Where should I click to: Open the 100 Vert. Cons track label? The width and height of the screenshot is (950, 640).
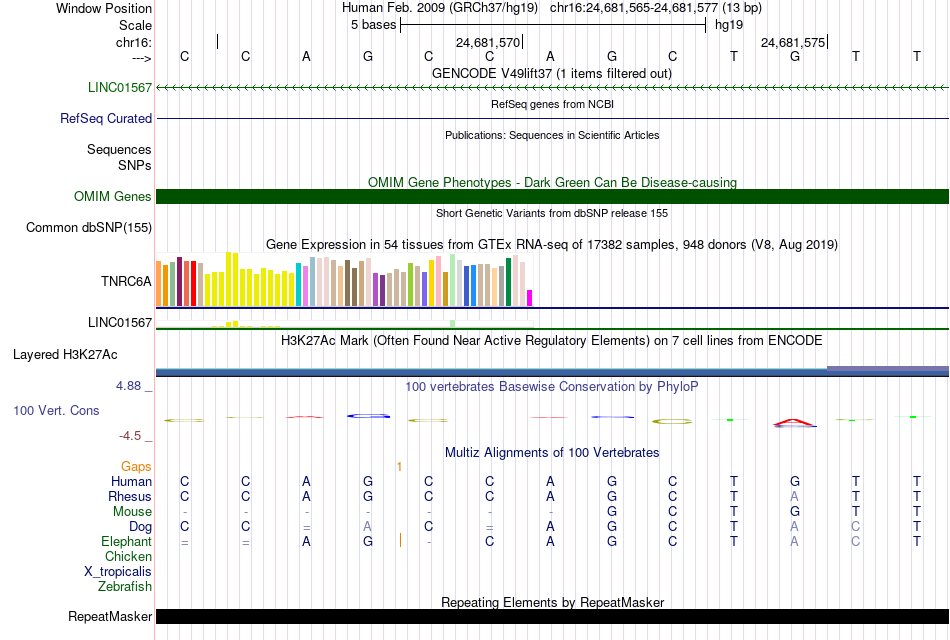(56, 410)
